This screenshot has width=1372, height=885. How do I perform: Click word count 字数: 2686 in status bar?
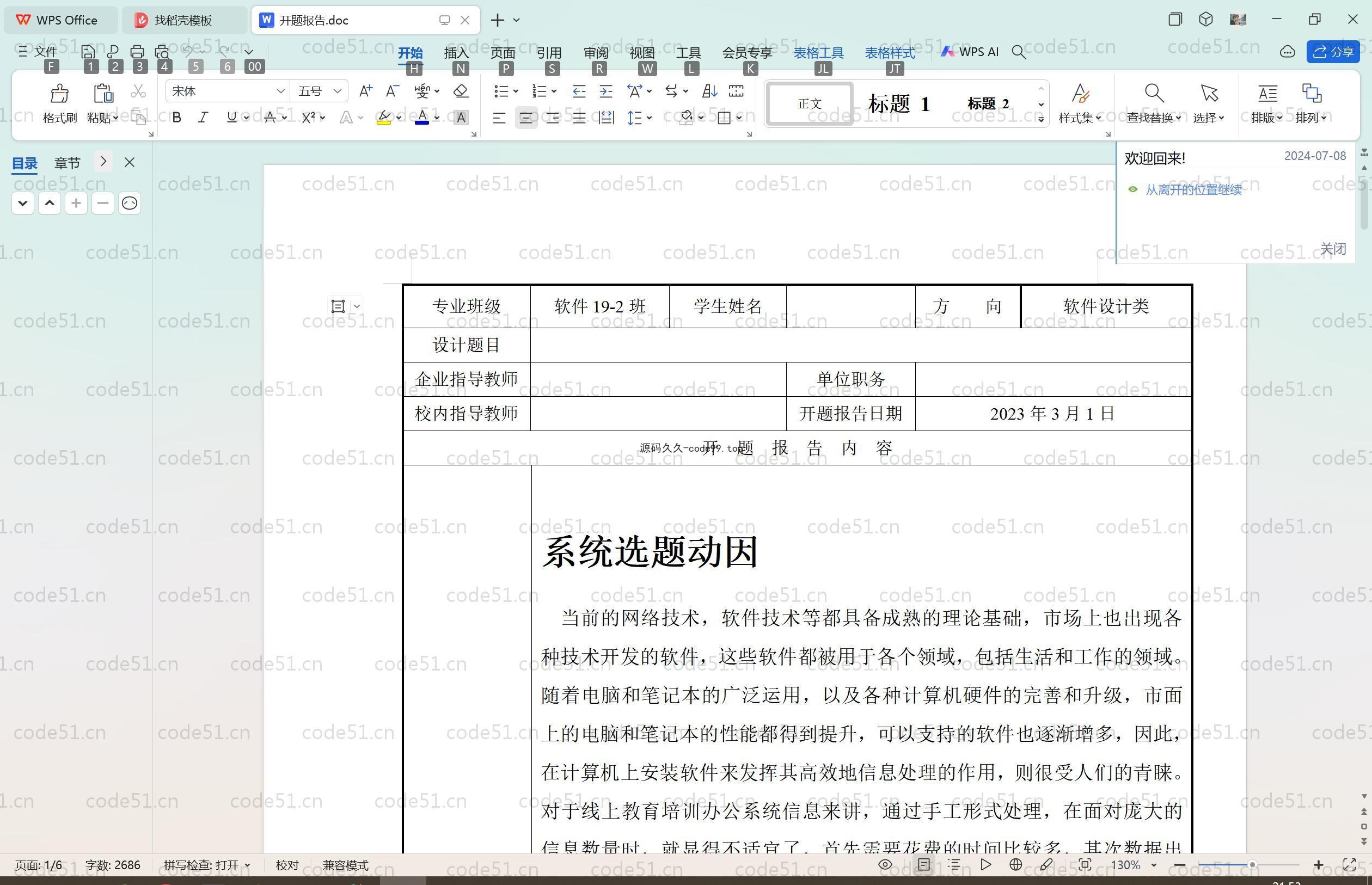click(x=113, y=865)
